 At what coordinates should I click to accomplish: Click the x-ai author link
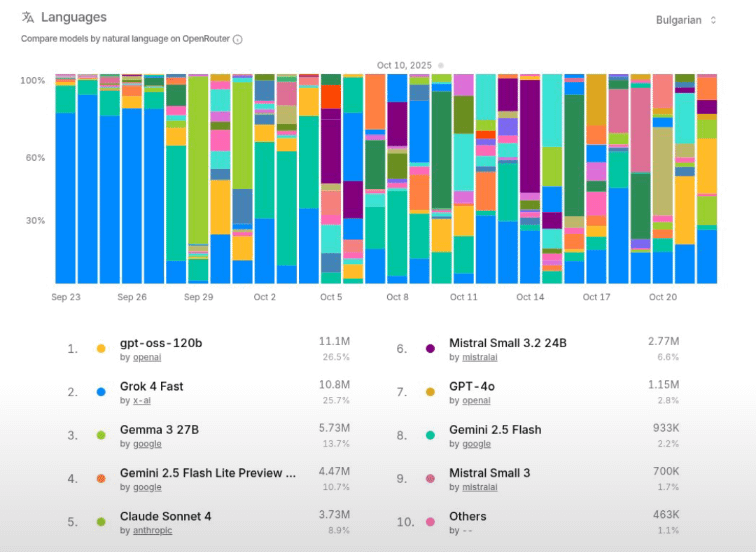[141, 400]
